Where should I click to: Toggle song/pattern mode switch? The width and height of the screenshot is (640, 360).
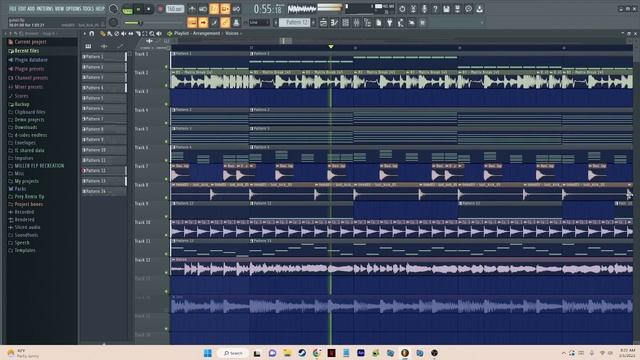127,9
